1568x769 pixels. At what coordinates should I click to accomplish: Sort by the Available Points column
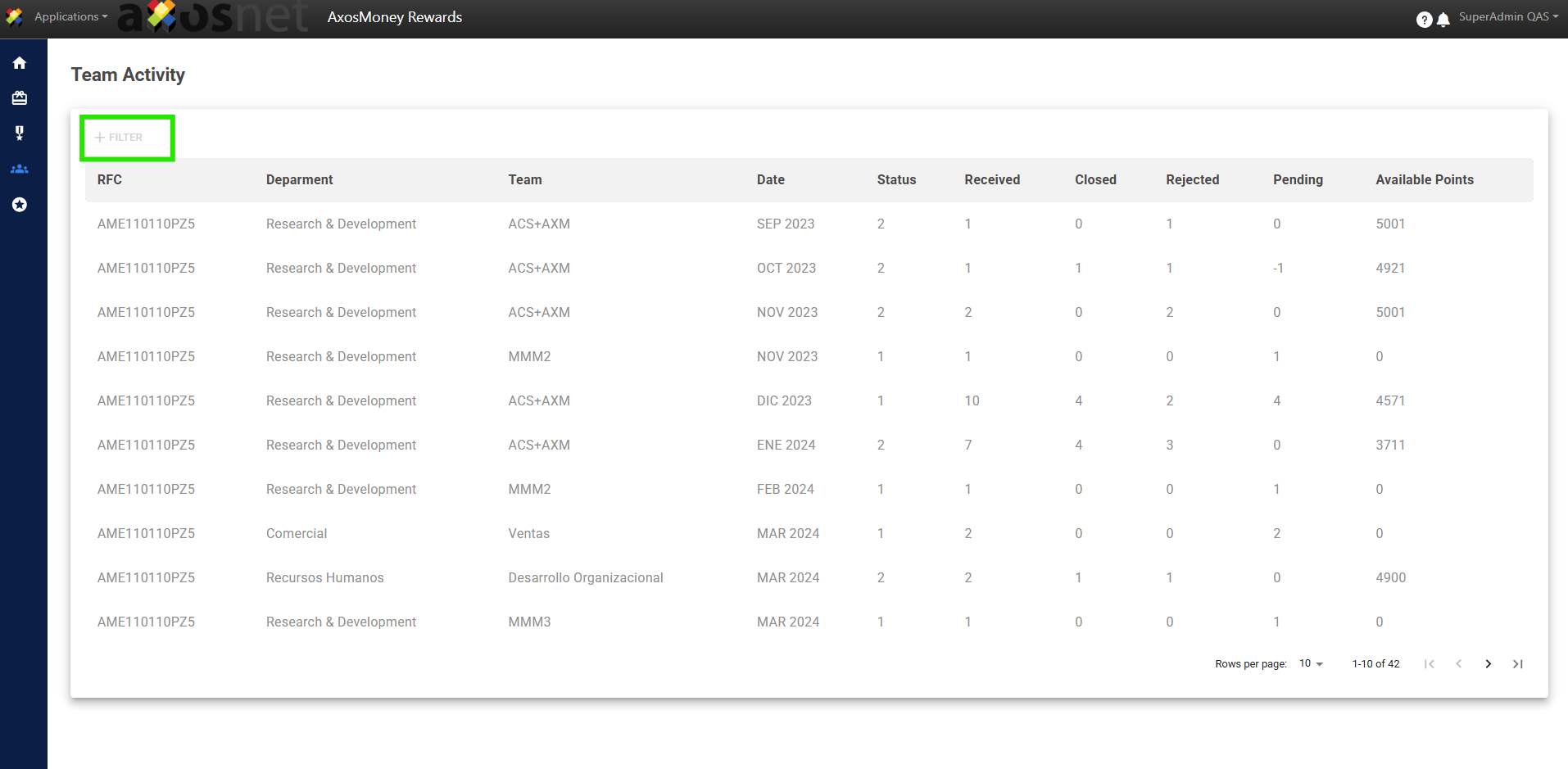click(1424, 180)
